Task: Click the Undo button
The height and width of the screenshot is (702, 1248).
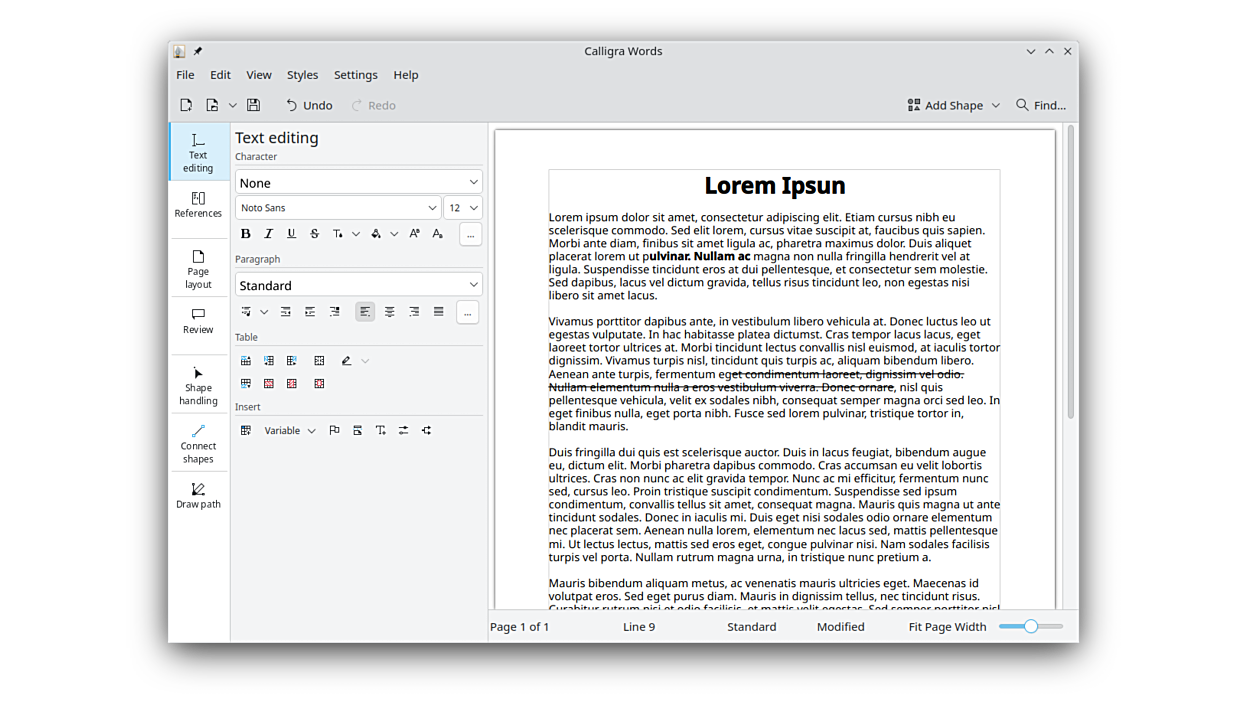Action: pyautogui.click(x=308, y=105)
